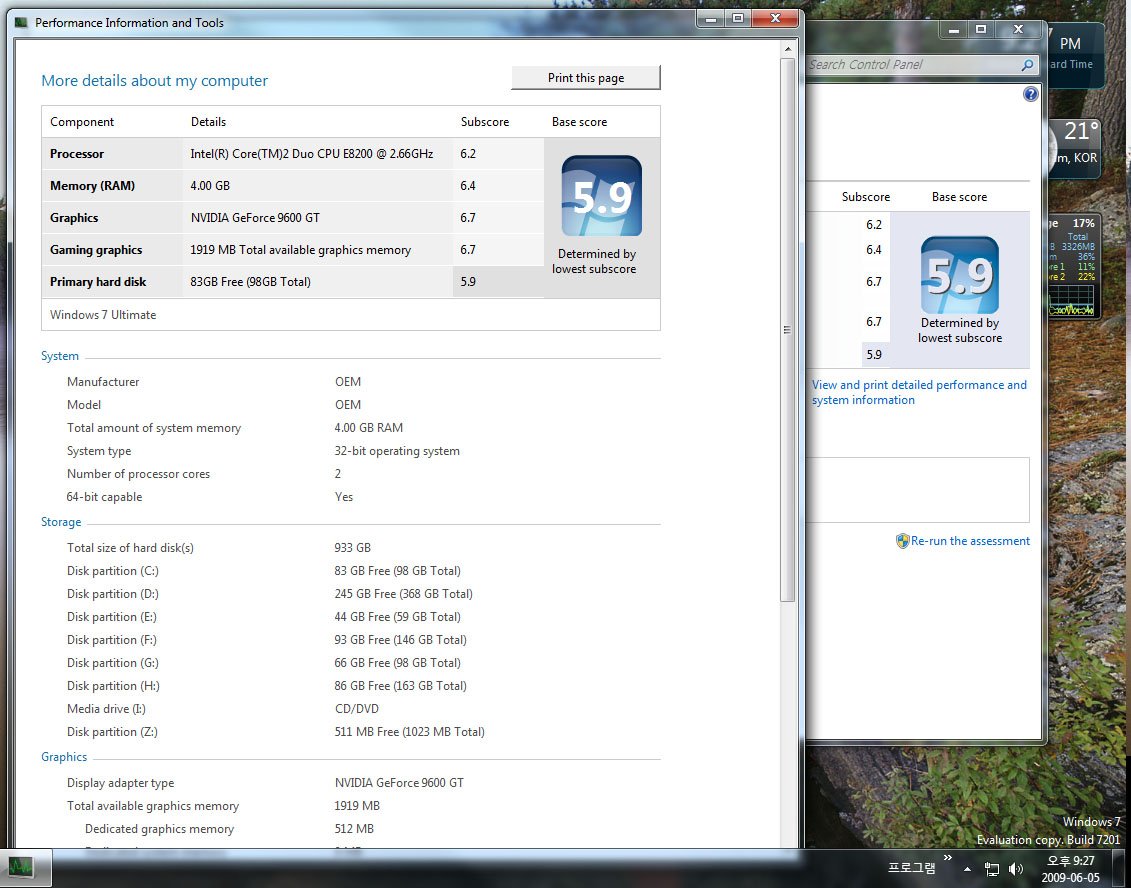The width and height of the screenshot is (1131, 888).
Task: Expand the 프로그램 toolbar double chevron
Action: coord(947,858)
